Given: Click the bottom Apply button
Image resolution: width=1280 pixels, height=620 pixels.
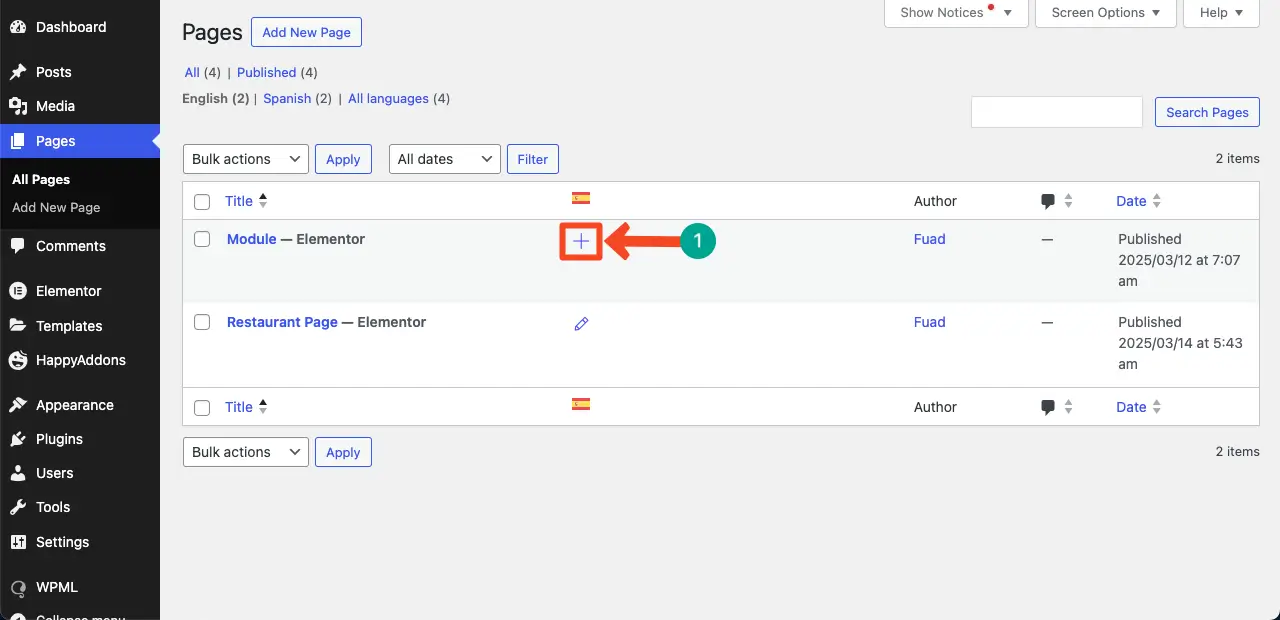Looking at the screenshot, I should pos(343,452).
